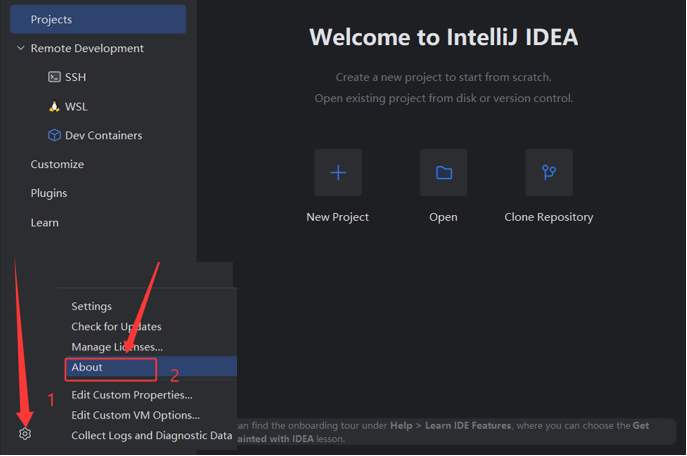
Task: Select About in the popup menu
Action: click(151, 367)
